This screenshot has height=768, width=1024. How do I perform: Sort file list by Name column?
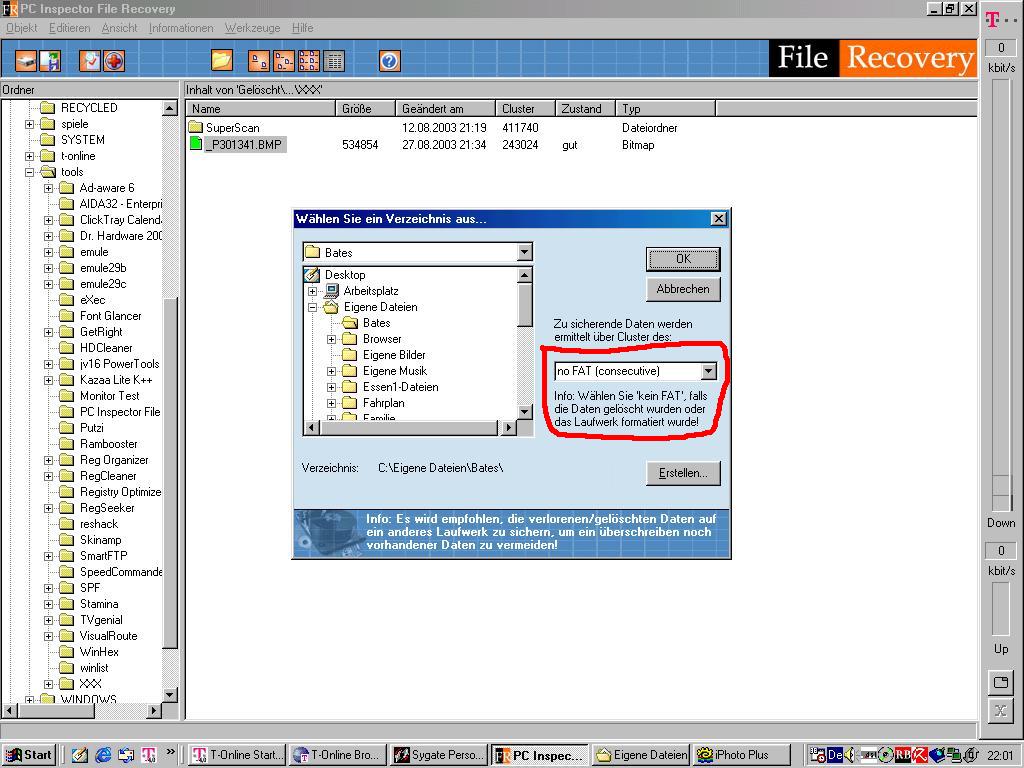coord(261,108)
